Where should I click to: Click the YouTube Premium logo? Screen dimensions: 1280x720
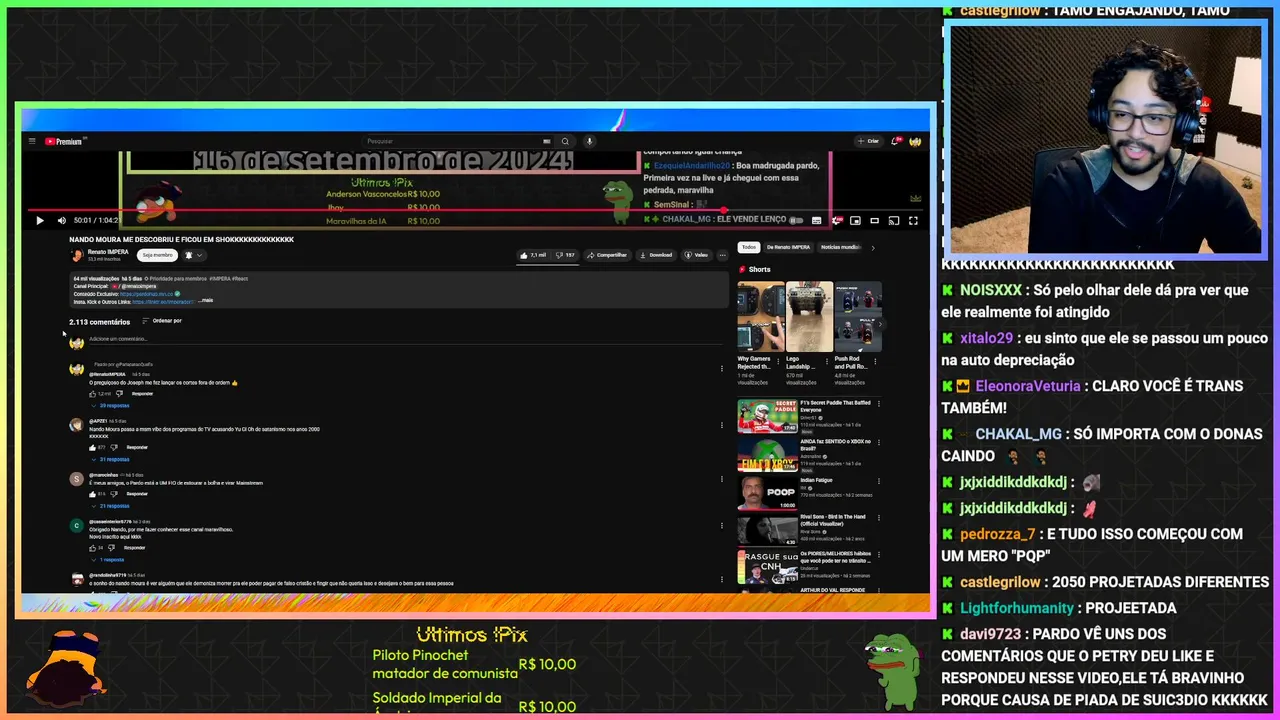click(66, 141)
